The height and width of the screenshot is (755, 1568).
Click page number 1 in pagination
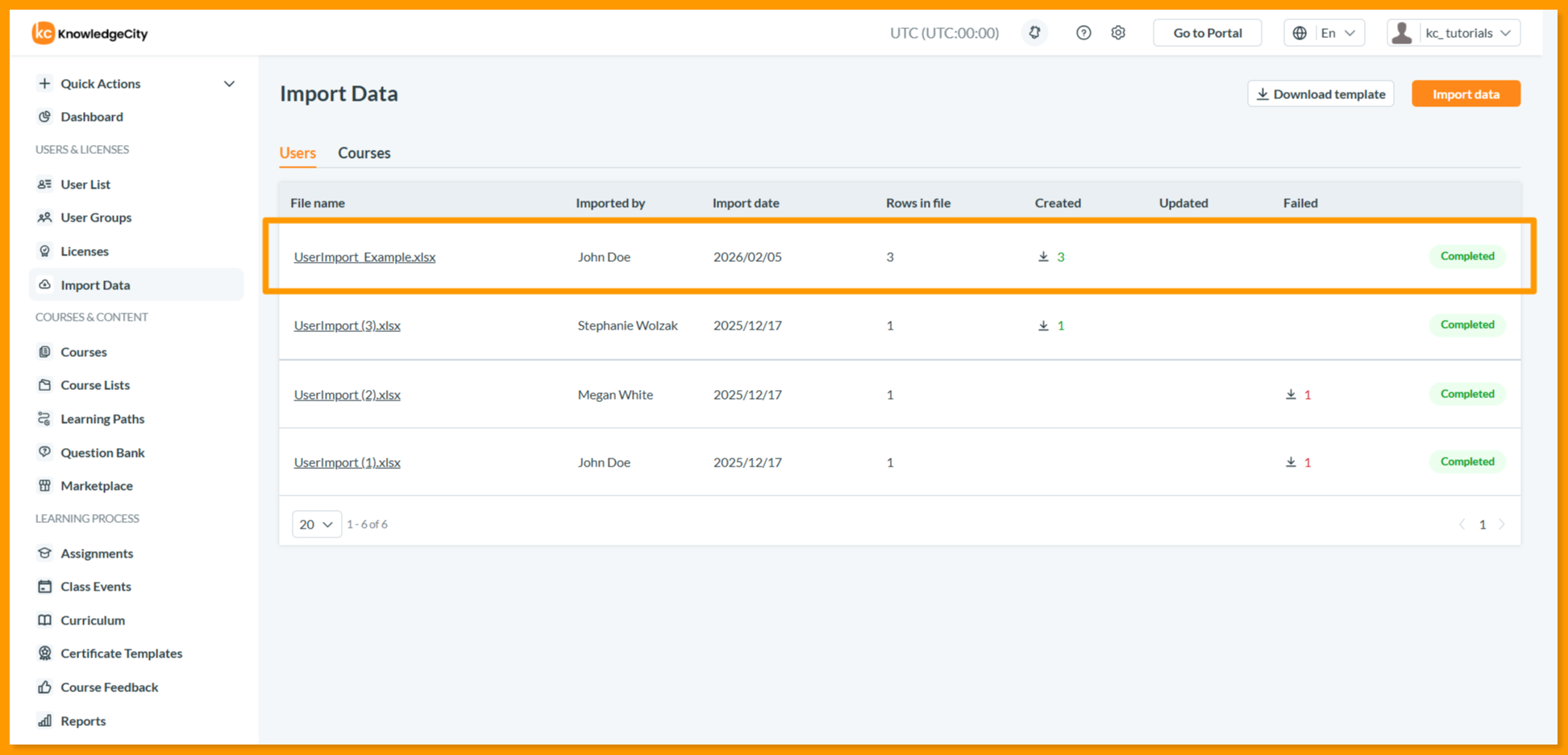pyautogui.click(x=1482, y=525)
